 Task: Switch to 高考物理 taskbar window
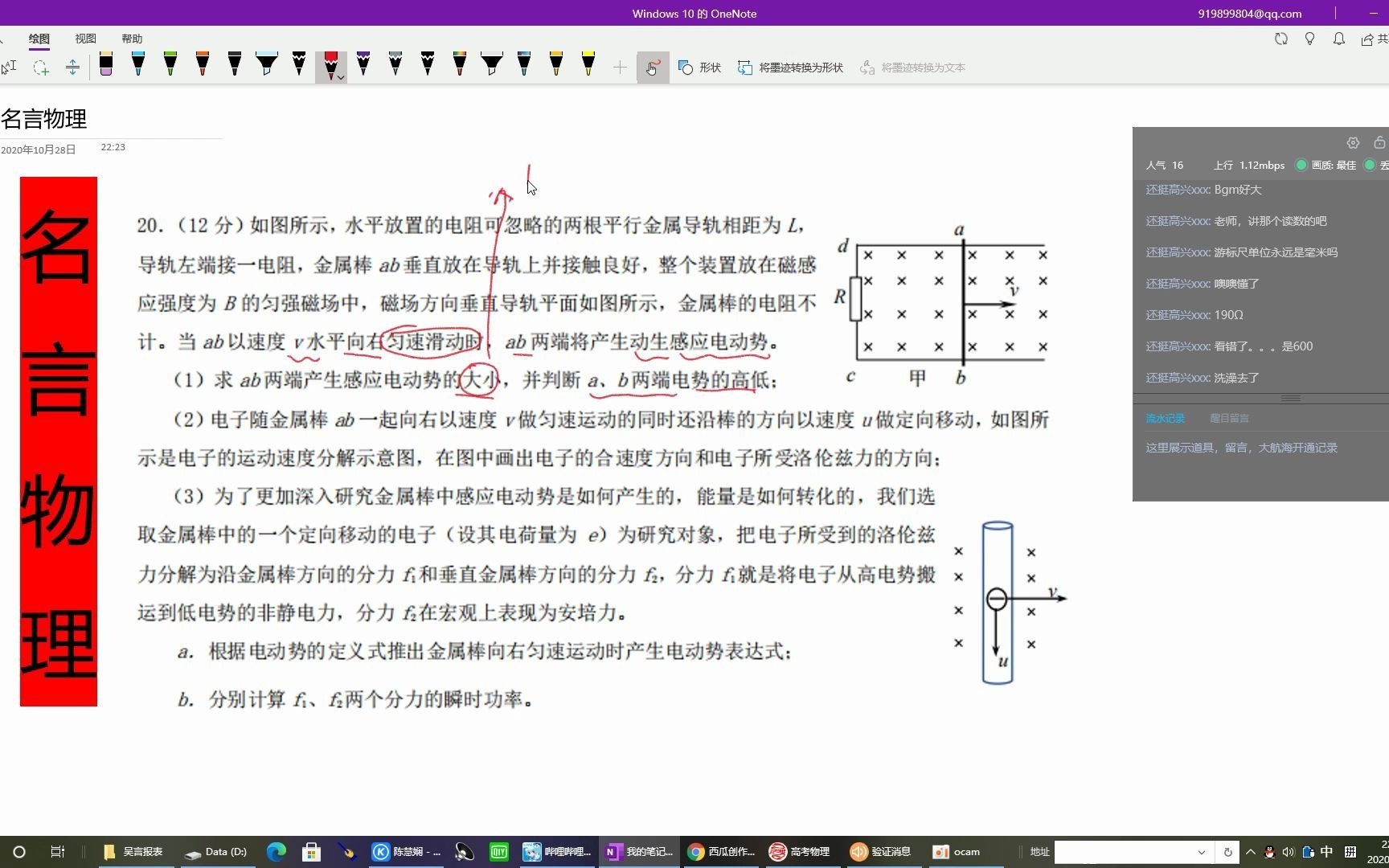800,852
